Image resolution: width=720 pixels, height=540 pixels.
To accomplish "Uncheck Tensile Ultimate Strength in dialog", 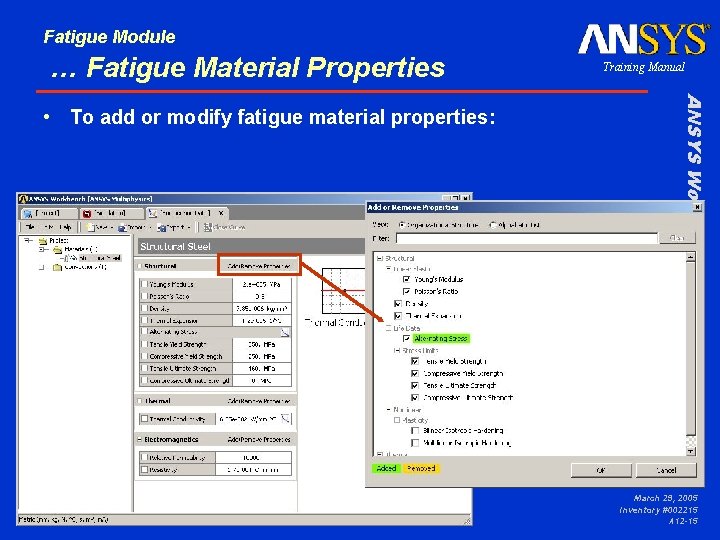I will pos(415,386).
